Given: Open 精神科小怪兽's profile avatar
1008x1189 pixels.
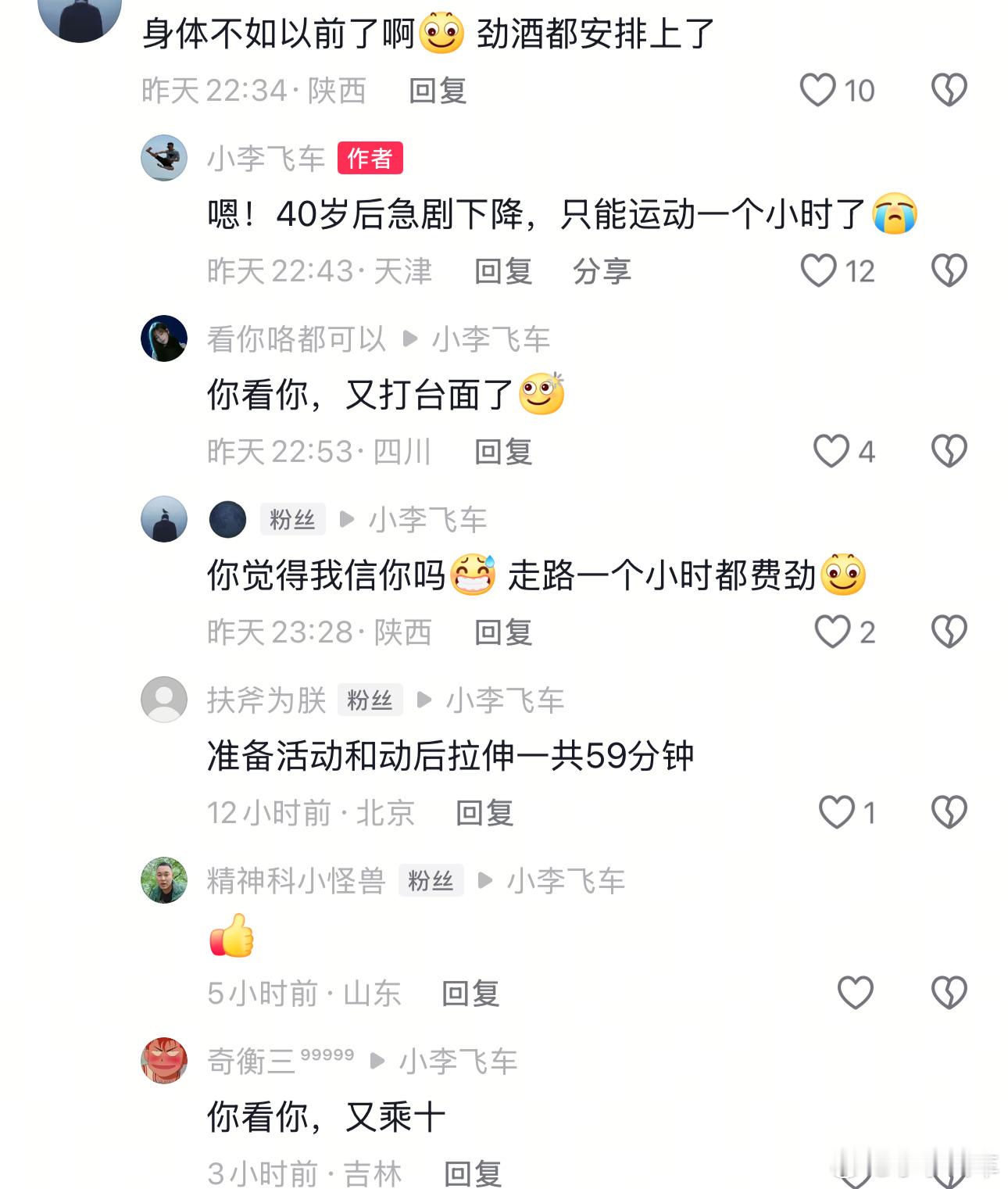Looking at the screenshot, I should 164,880.
